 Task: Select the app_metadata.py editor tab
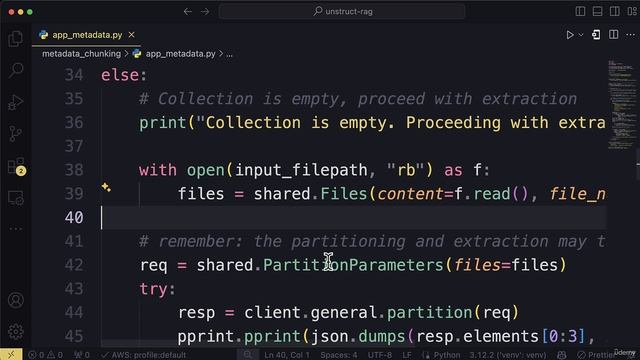pyautogui.click(x=87, y=35)
